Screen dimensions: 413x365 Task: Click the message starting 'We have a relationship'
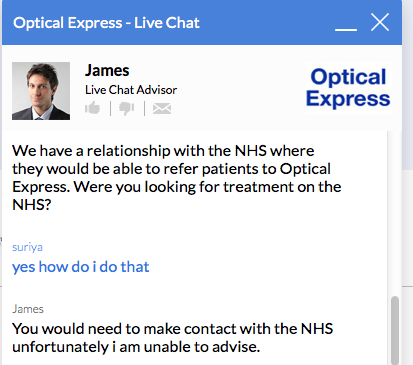click(x=177, y=178)
